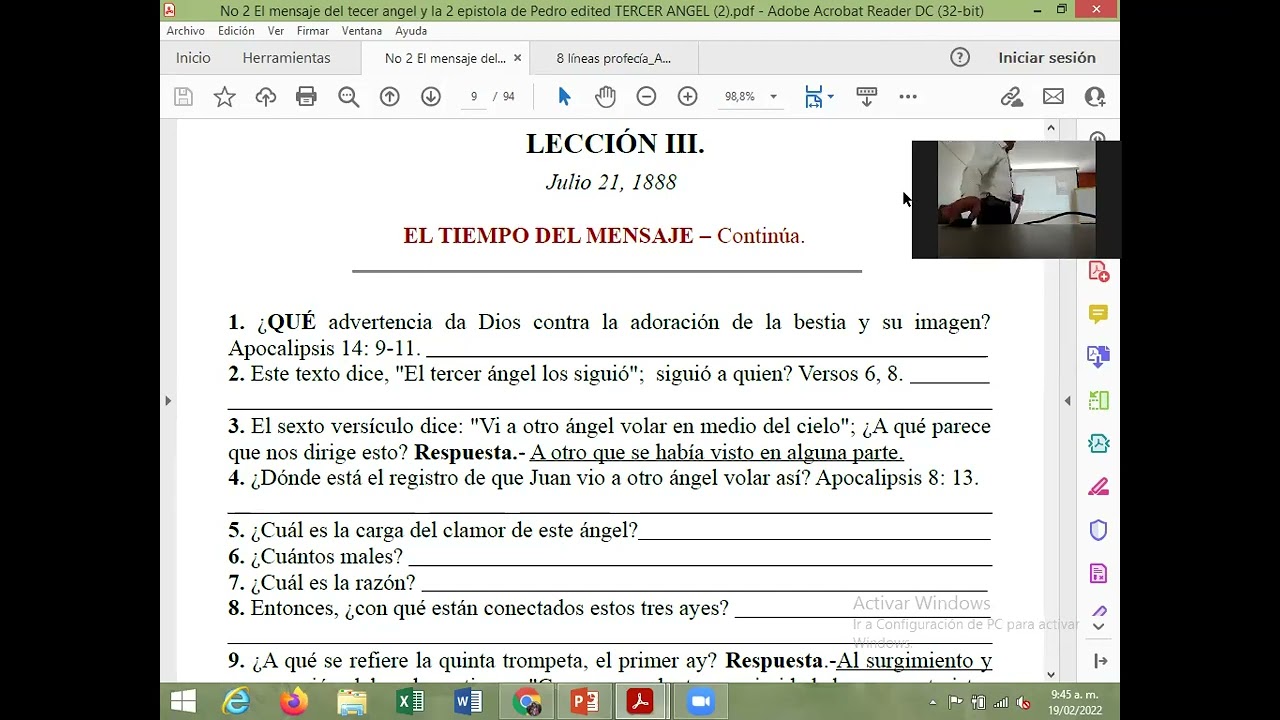Open the Ventana menu
Image resolution: width=1280 pixels, height=720 pixels.
point(362,31)
